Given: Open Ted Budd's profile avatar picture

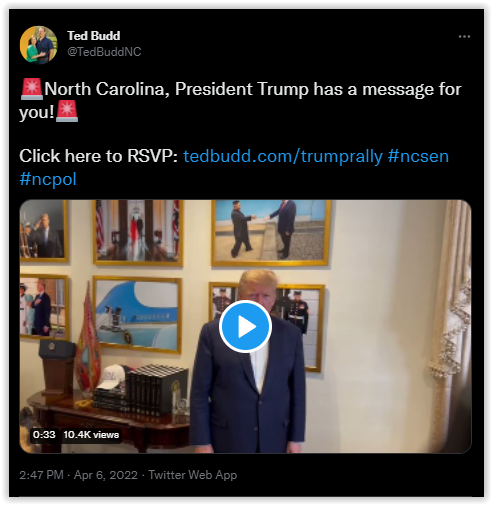Looking at the screenshot, I should pyautogui.click(x=38, y=45).
